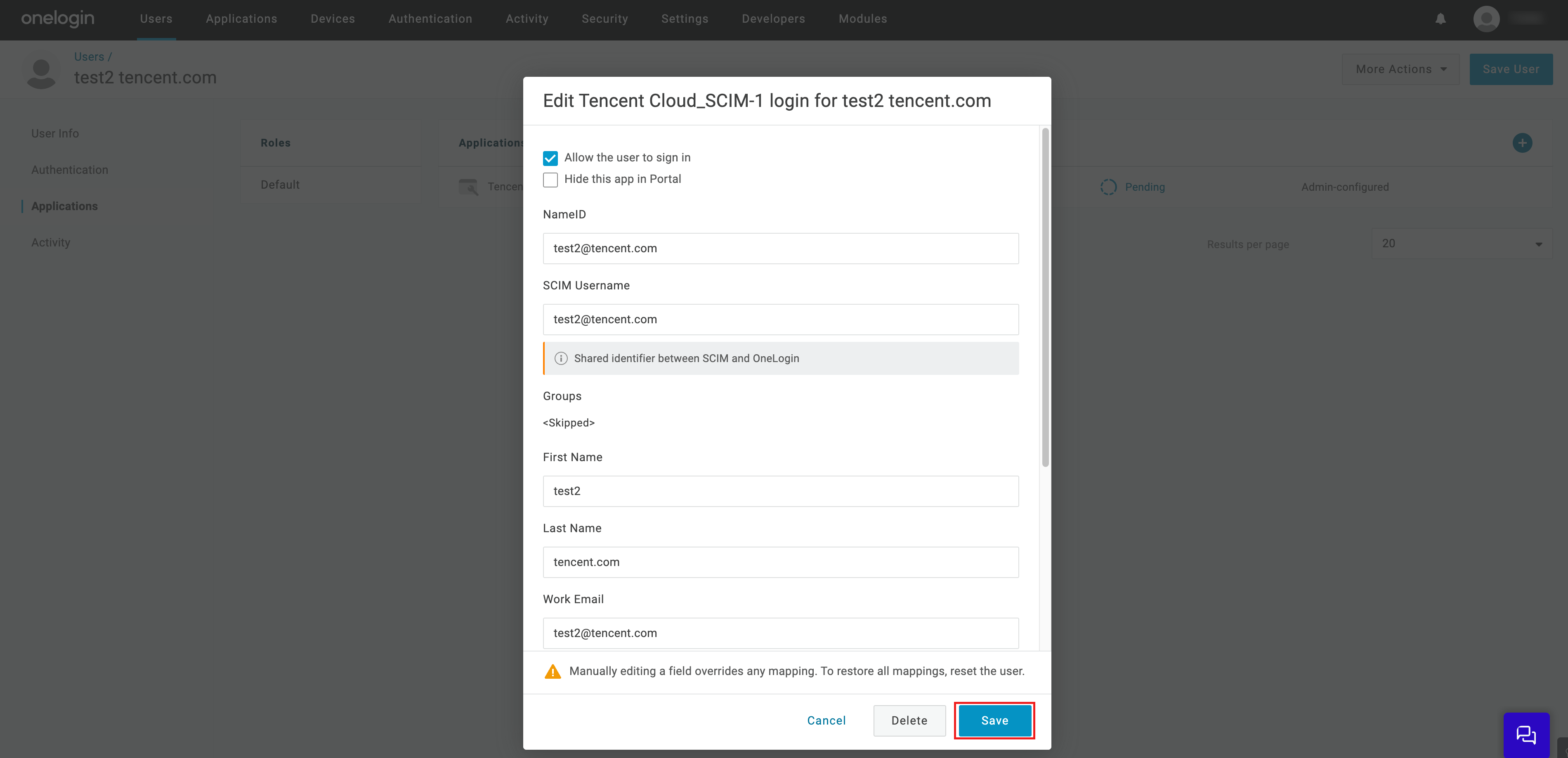
Task: Click the SCIM shared identifier info icon
Action: pyautogui.click(x=561, y=359)
